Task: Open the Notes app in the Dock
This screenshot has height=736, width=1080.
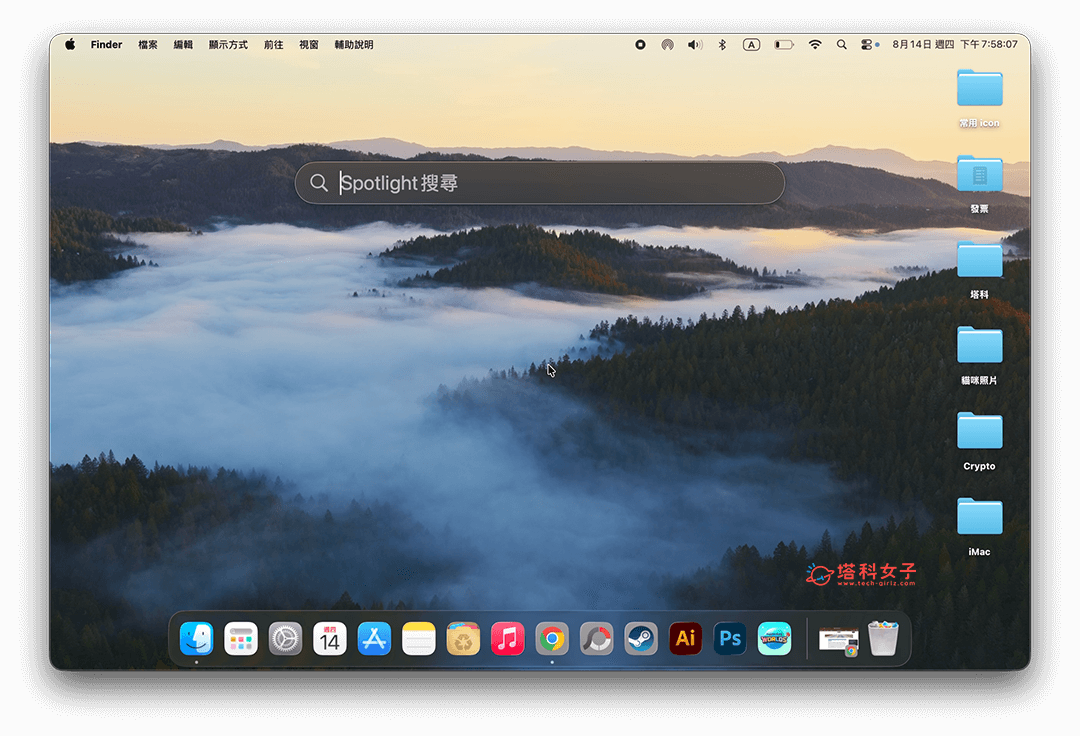Action: (418, 638)
